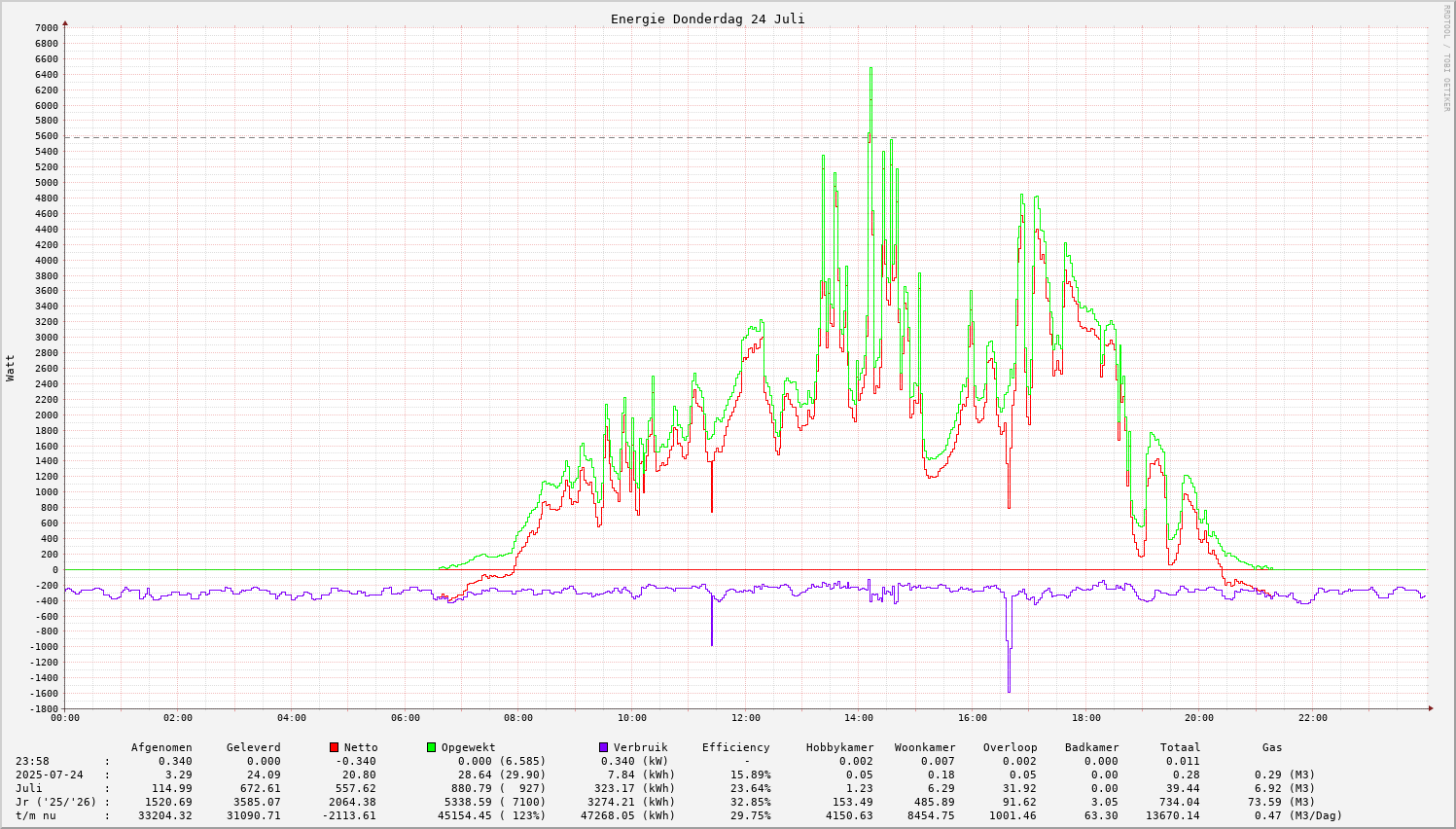Select the Hobbykamer column header
The height and width of the screenshot is (829, 1456).
[x=839, y=747]
